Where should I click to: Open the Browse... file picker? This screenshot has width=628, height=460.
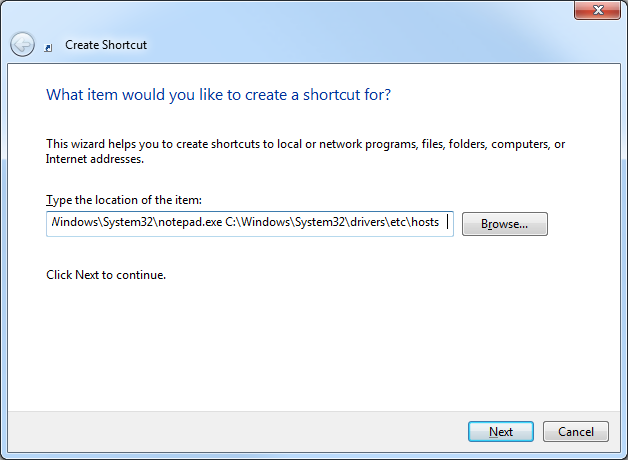pyautogui.click(x=505, y=224)
